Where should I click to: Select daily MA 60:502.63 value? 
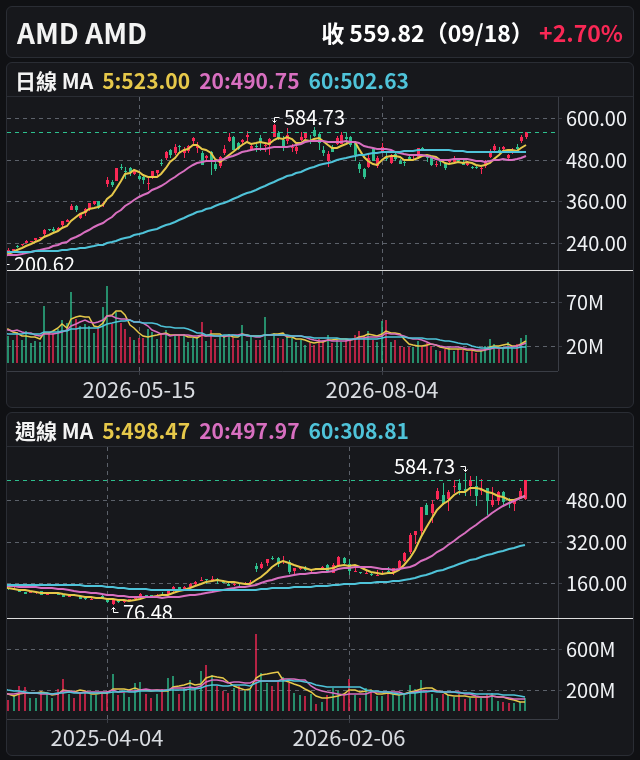click(x=358, y=81)
